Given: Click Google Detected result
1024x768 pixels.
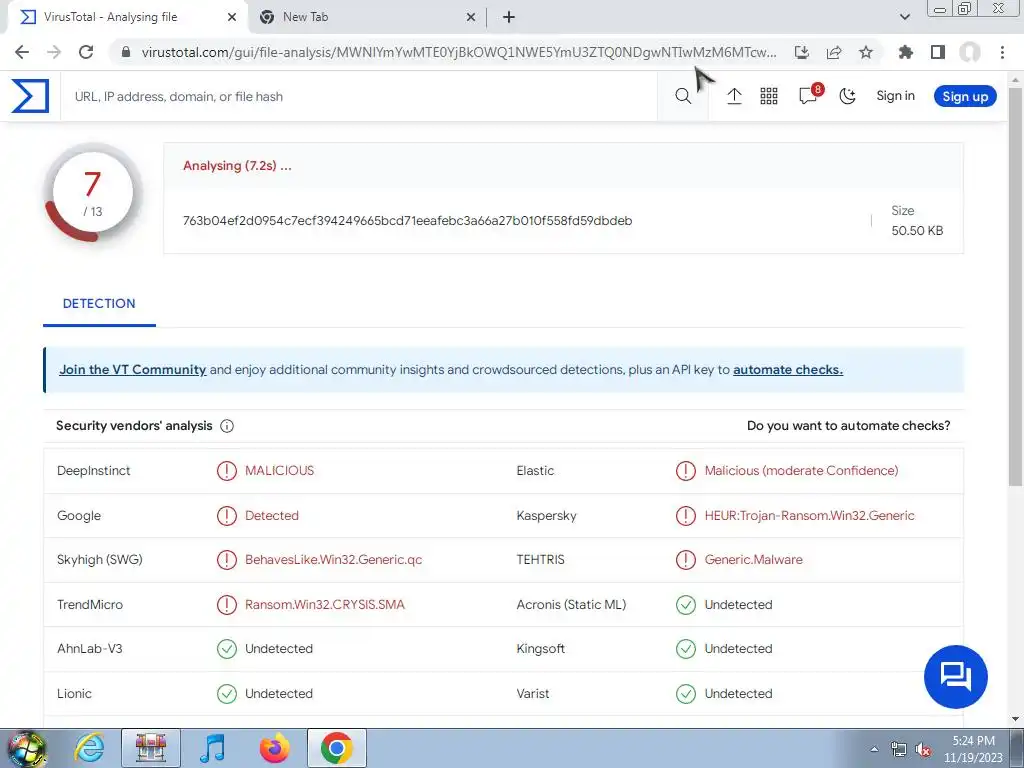Looking at the screenshot, I should point(272,516).
